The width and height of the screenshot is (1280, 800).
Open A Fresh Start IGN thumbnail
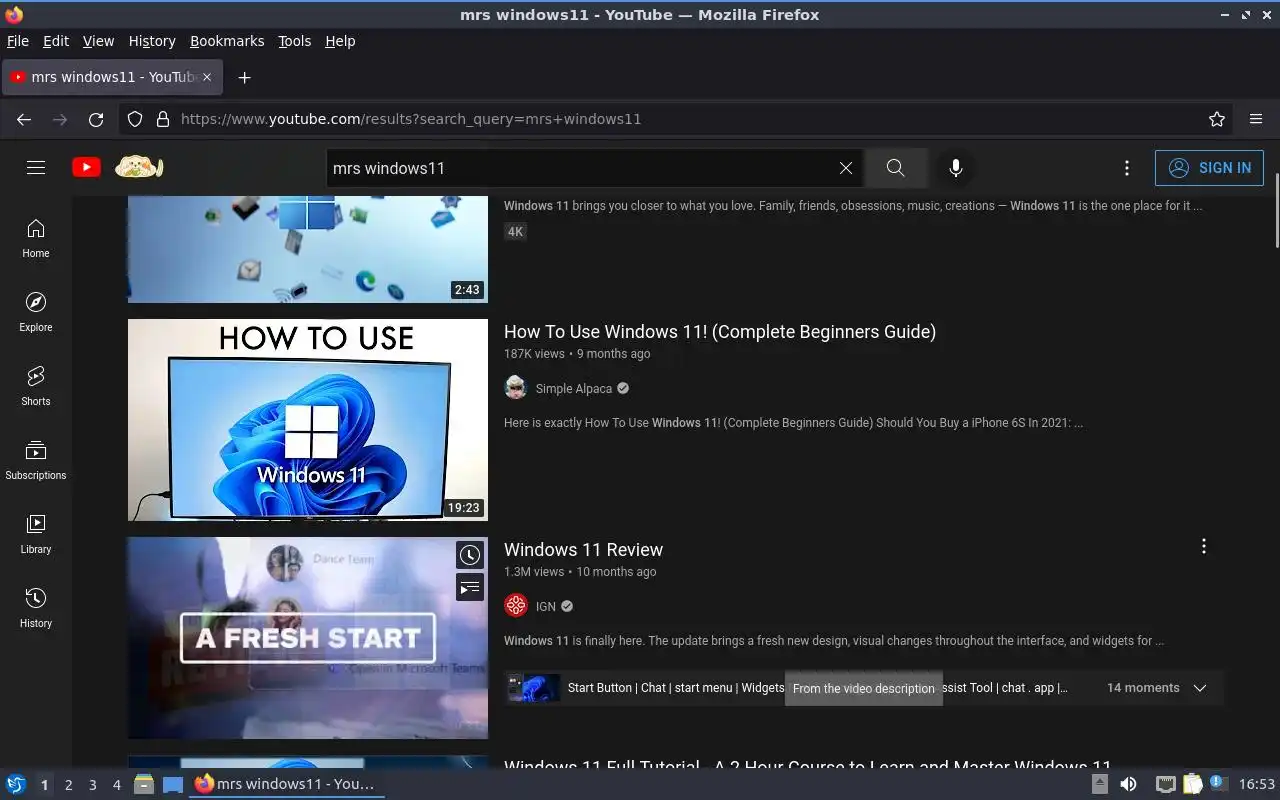click(x=308, y=638)
